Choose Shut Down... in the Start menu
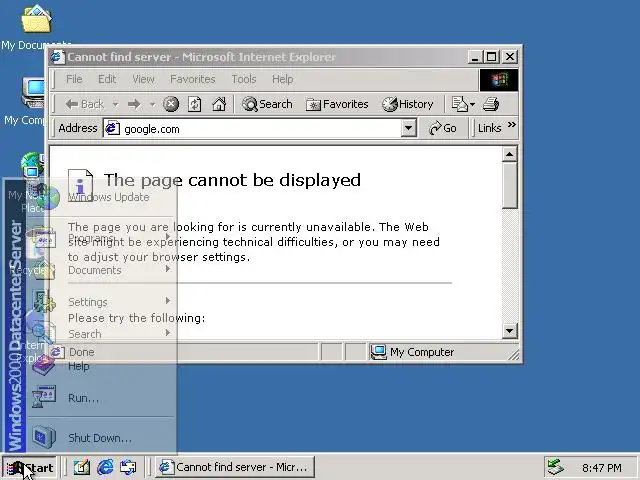Screen dimensions: 640x480 100,438
